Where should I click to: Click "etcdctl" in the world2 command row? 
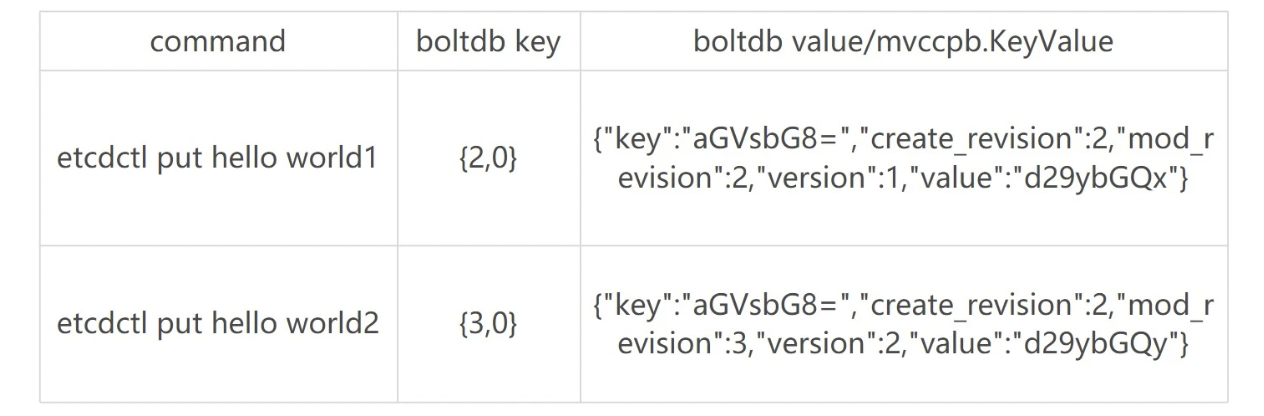pos(101,325)
